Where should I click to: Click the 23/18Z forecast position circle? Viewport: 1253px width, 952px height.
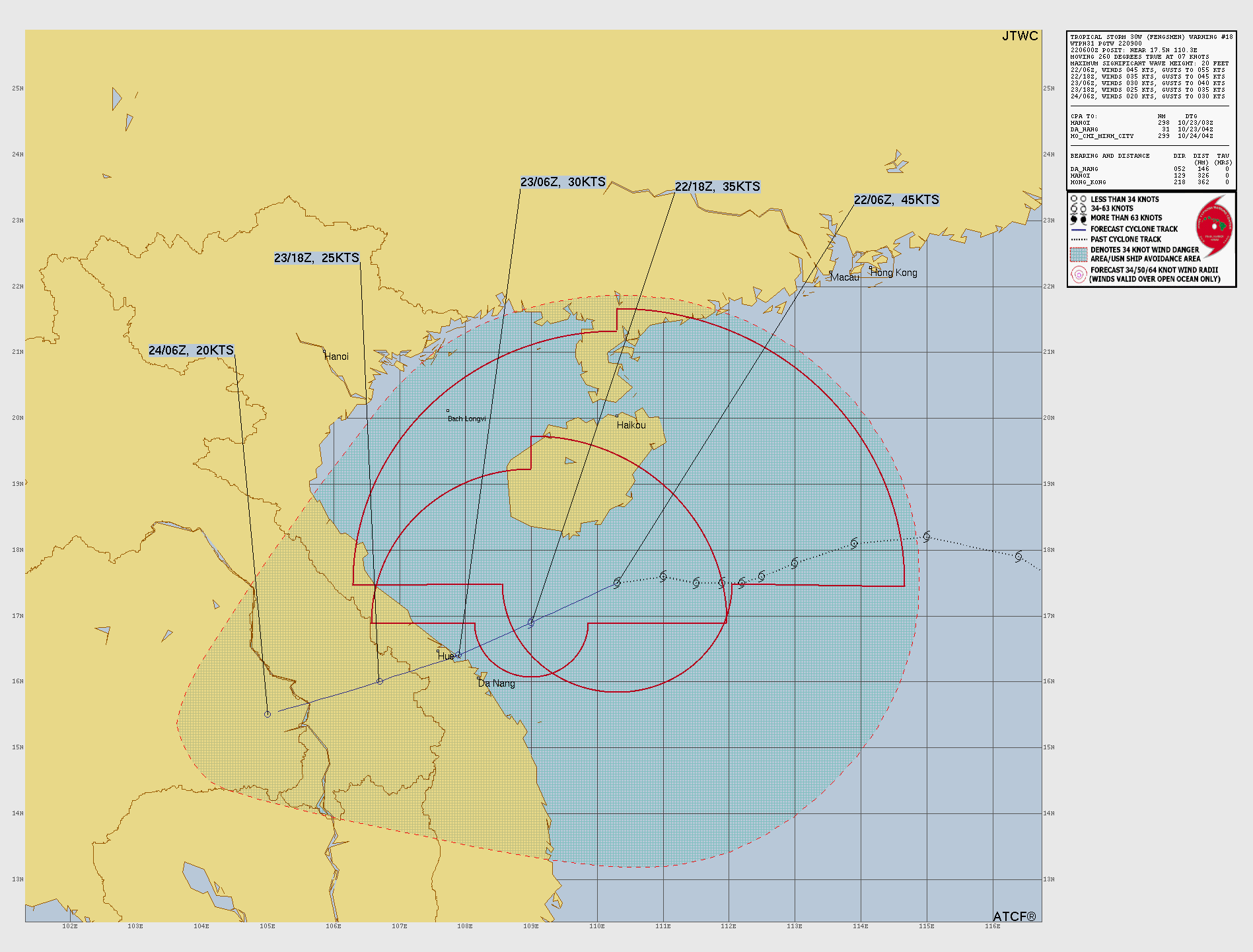coord(380,681)
